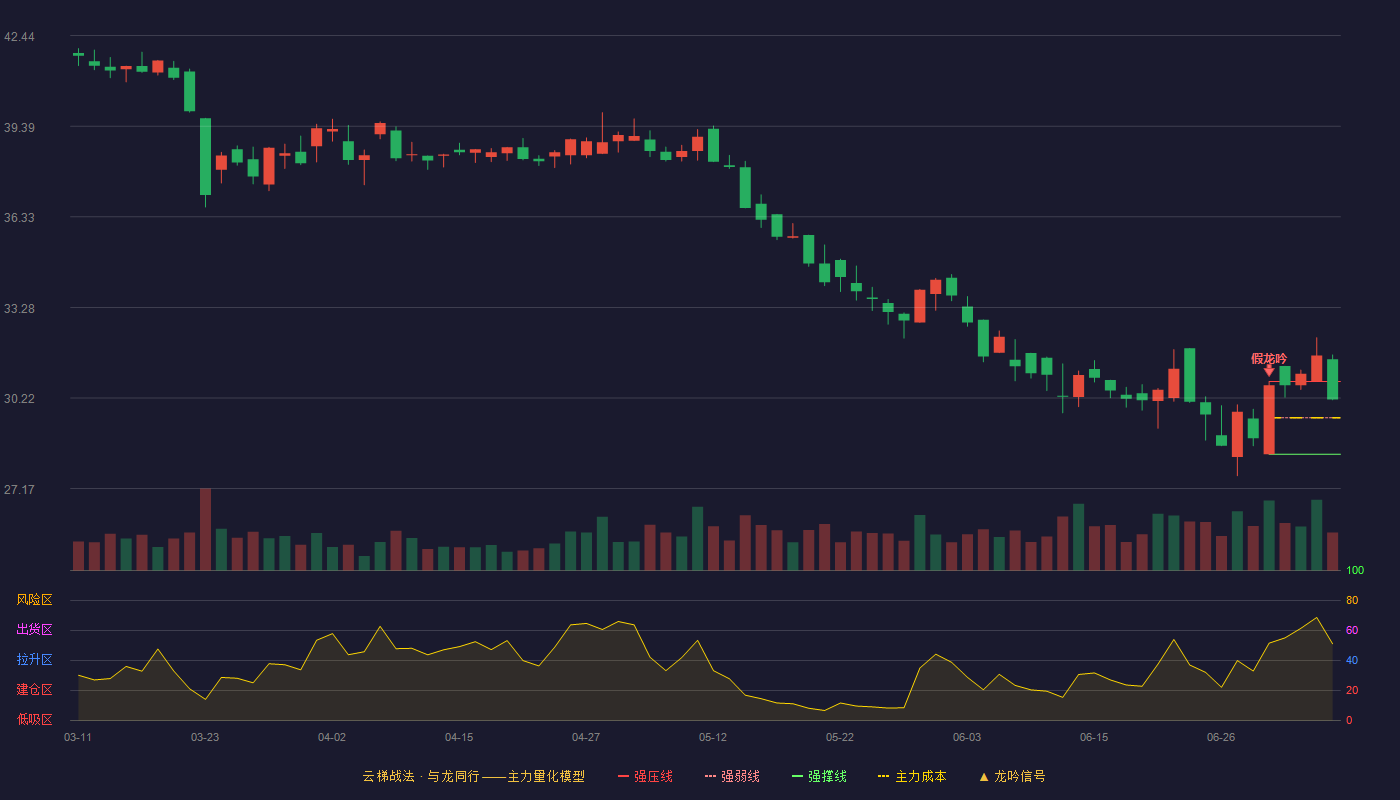Screen dimensions: 1400x800
Task: Click the yellow dashed 主力成本 line
Action: (x=1307, y=418)
